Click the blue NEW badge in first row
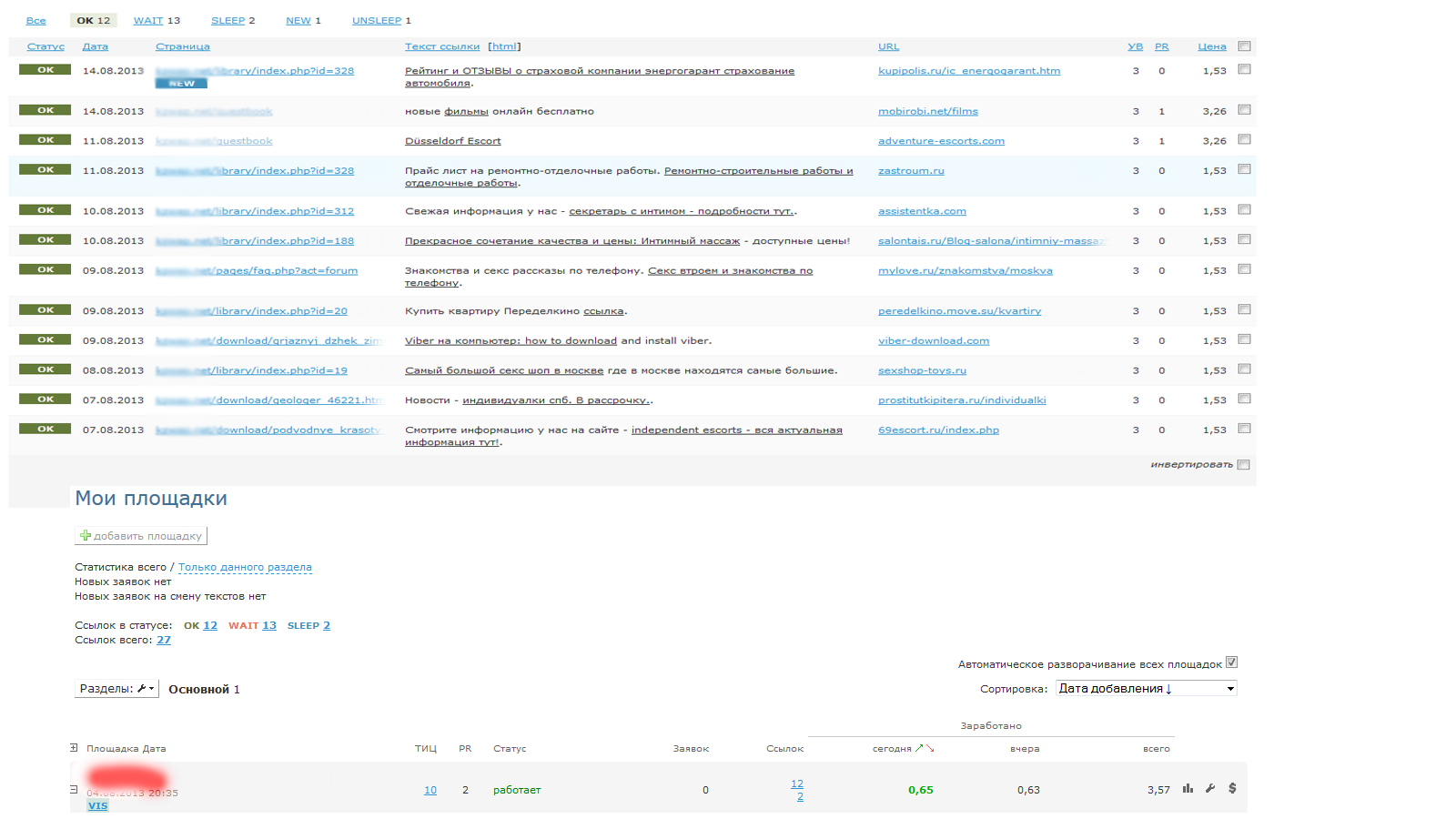The height and width of the screenshot is (819, 1456). [181, 84]
